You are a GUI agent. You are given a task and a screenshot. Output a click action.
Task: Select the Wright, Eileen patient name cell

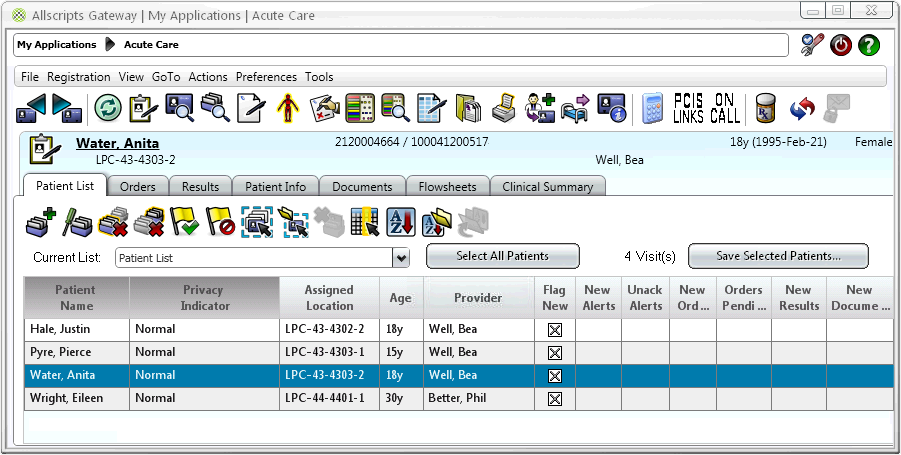click(76, 399)
